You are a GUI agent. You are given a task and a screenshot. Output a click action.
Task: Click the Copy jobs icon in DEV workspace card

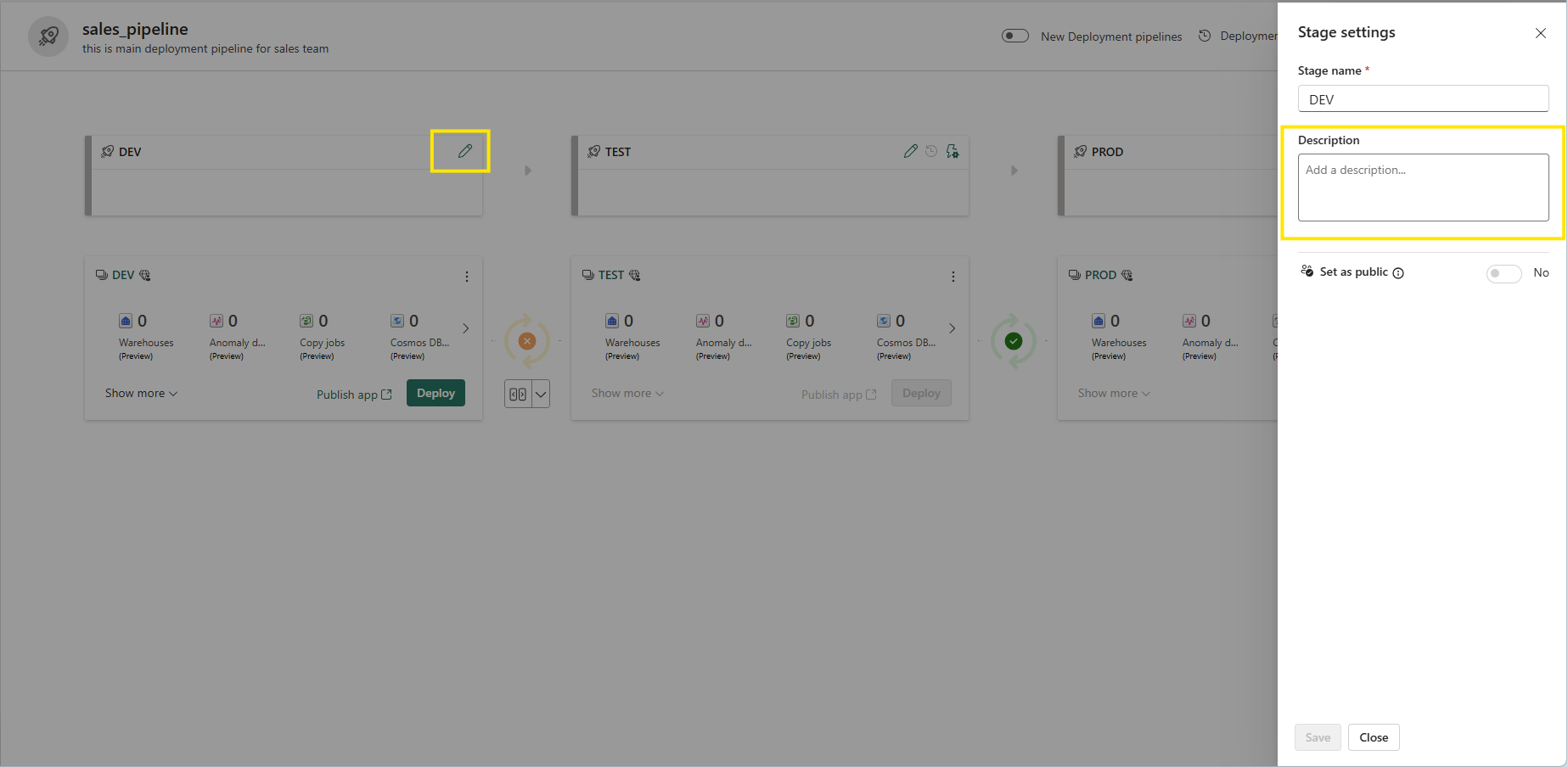[306, 321]
